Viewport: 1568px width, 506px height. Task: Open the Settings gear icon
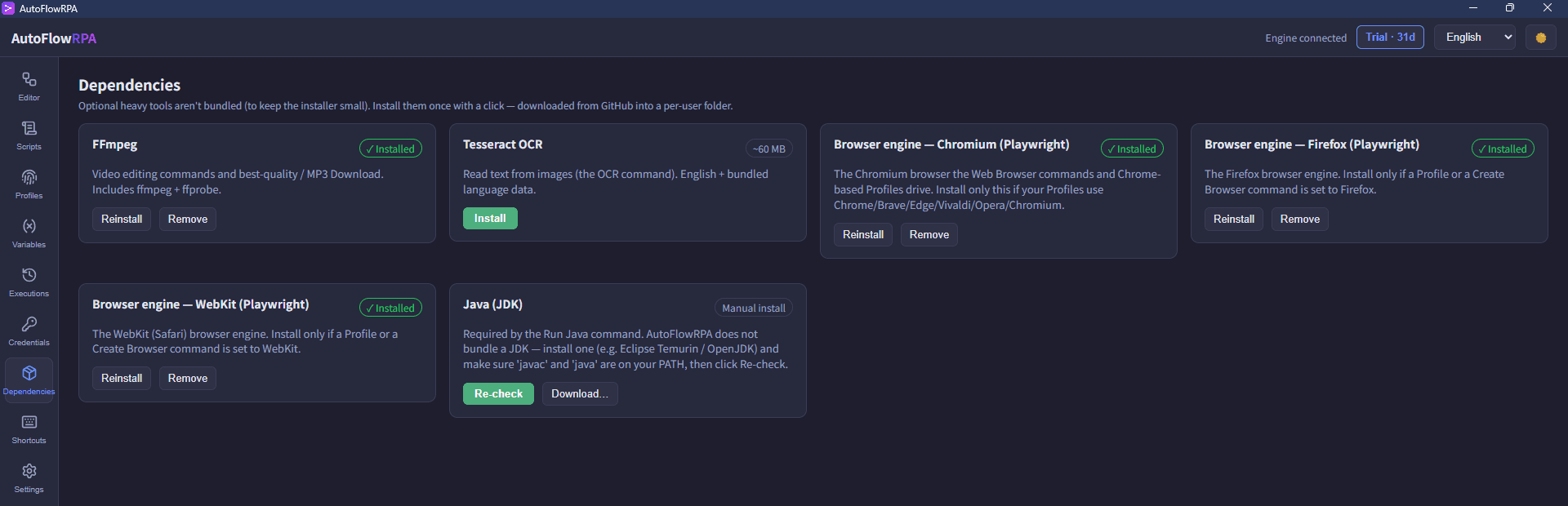pos(29,471)
